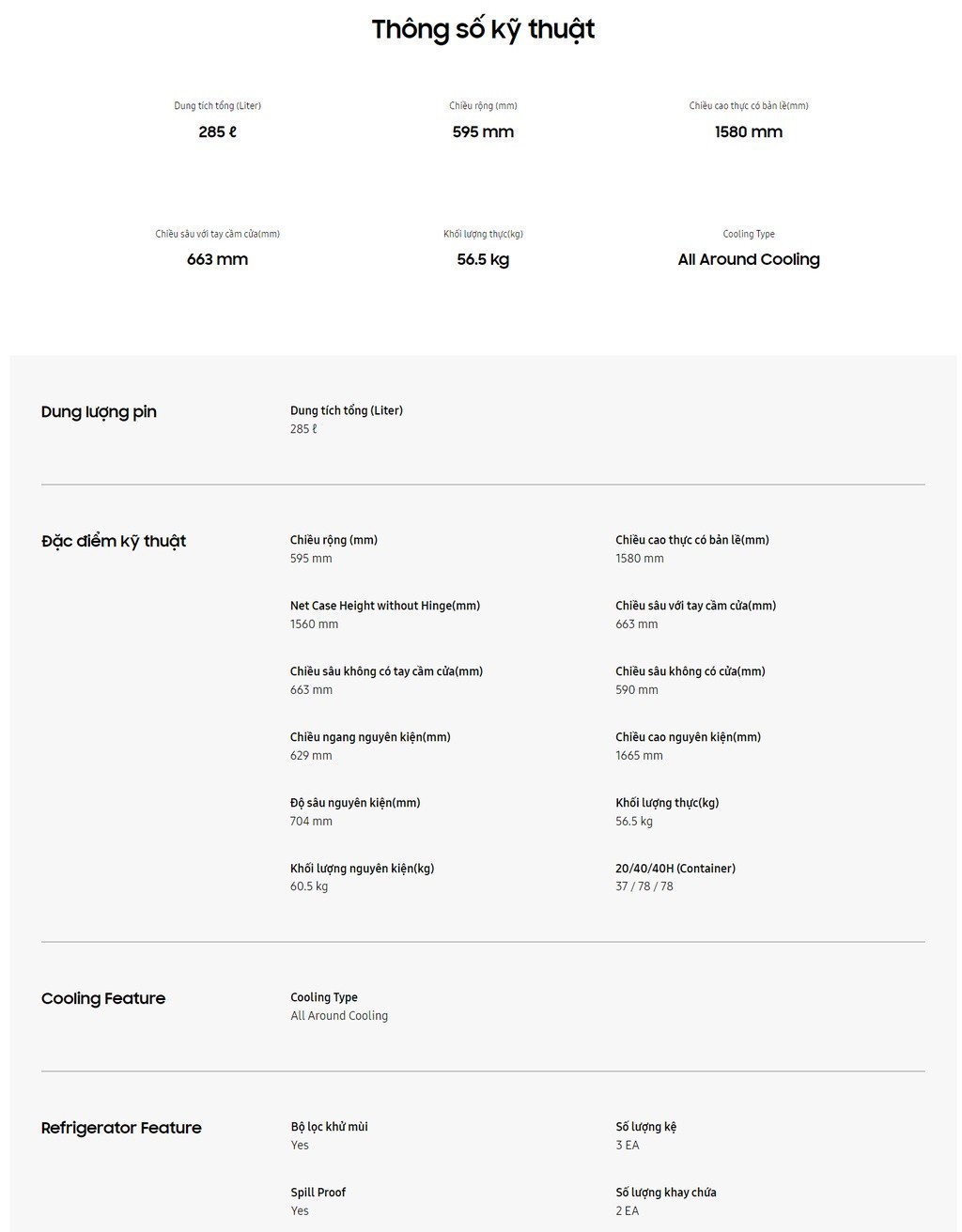The width and height of the screenshot is (962, 1232).
Task: Click the Số lượng kệ spec label
Action: click(x=646, y=1128)
